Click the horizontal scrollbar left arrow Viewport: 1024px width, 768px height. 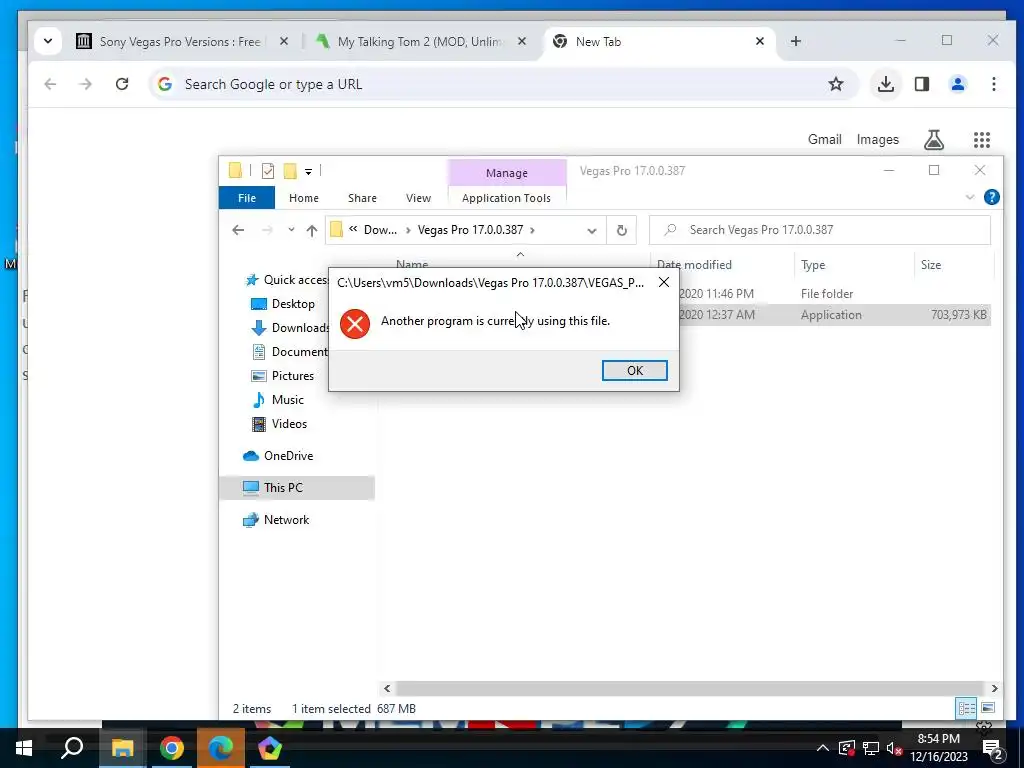pyautogui.click(x=387, y=688)
